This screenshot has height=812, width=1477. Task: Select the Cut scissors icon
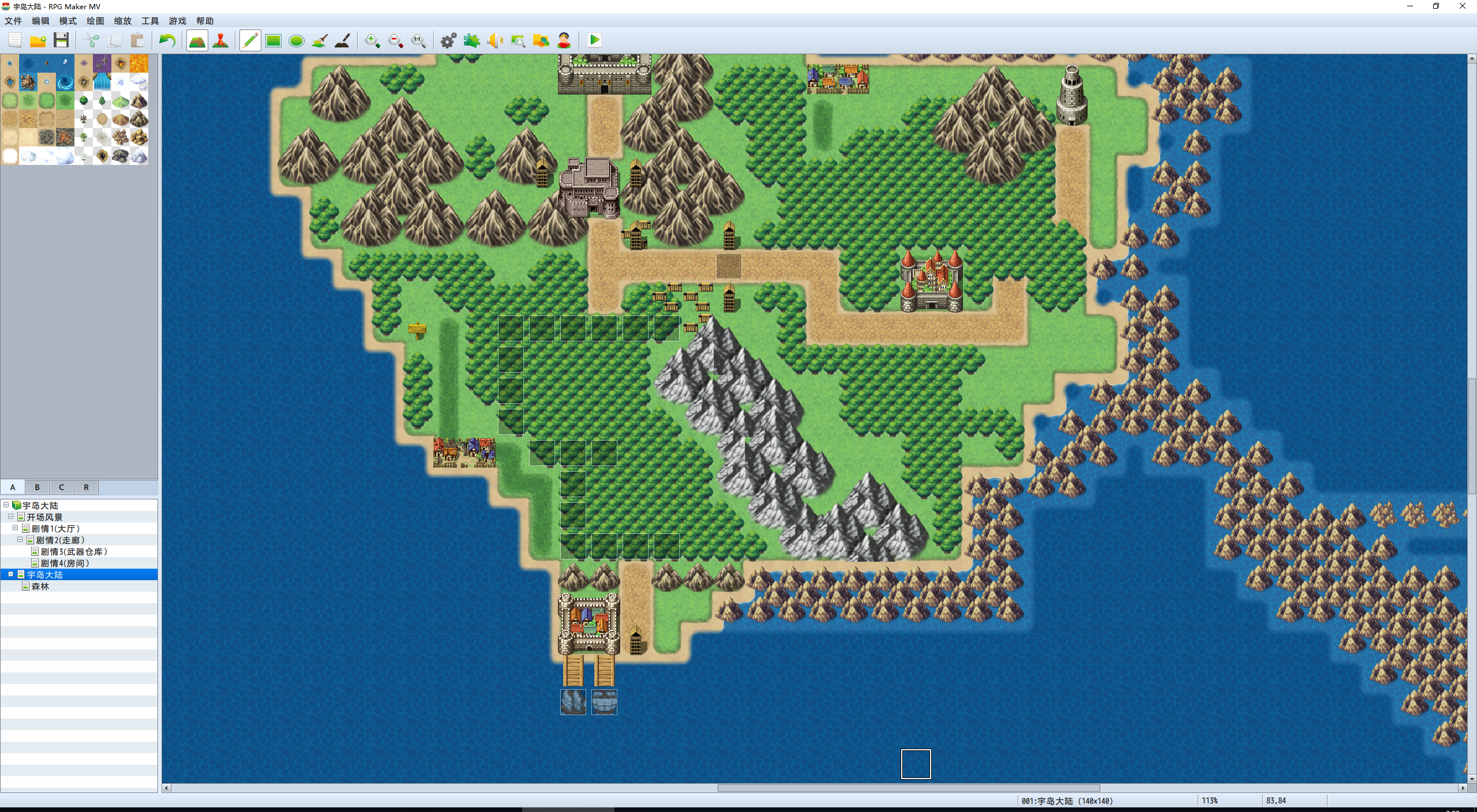[91, 40]
